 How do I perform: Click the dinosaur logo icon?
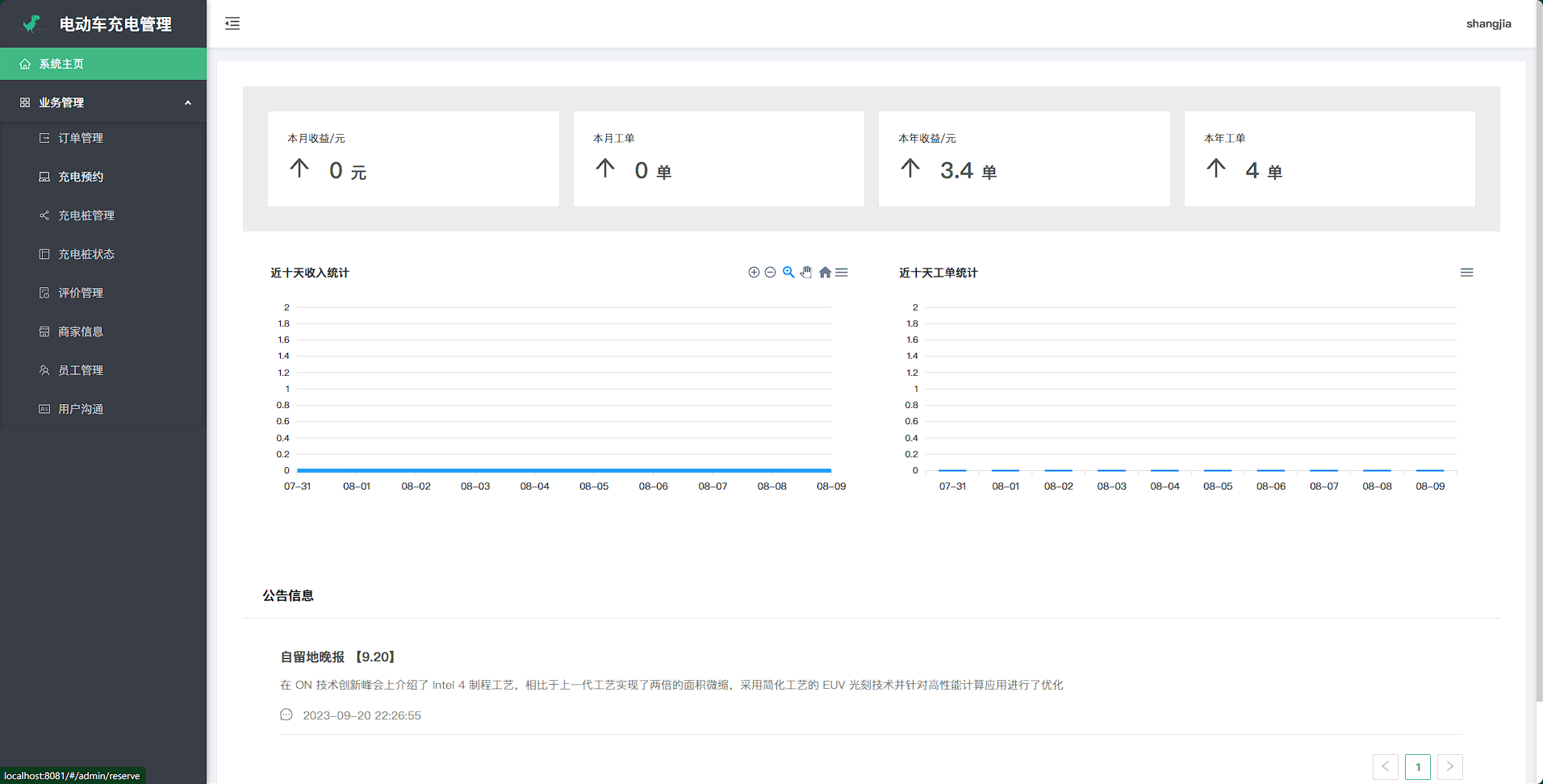(x=32, y=24)
